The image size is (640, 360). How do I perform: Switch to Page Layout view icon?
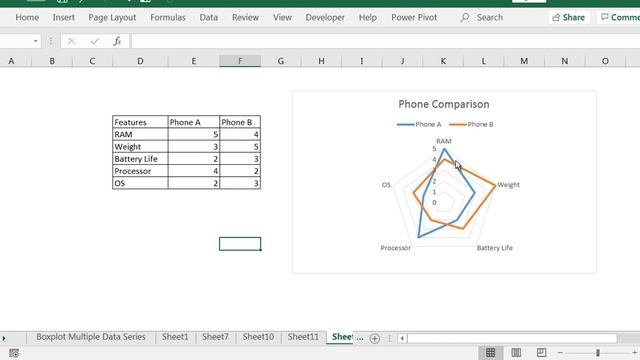pyautogui.click(x=516, y=353)
